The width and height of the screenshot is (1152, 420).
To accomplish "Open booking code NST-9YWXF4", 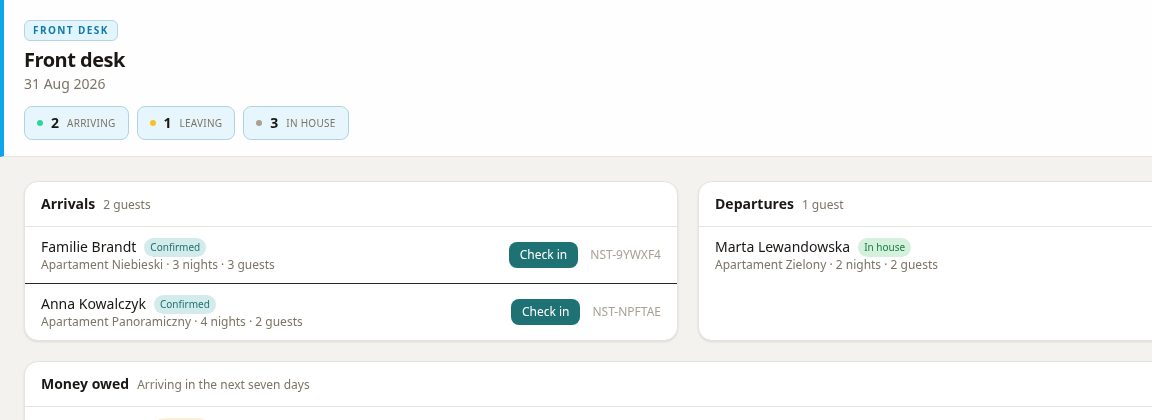I will pyautogui.click(x=625, y=255).
